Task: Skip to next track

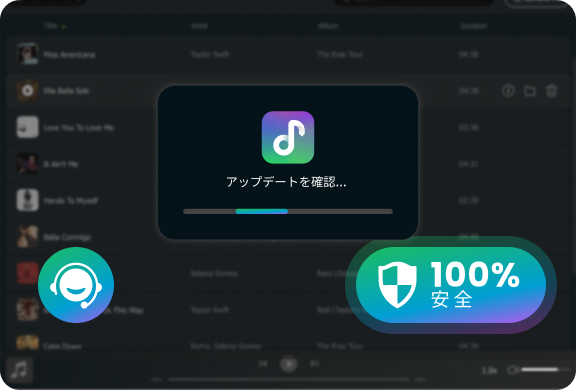Action: tap(314, 364)
